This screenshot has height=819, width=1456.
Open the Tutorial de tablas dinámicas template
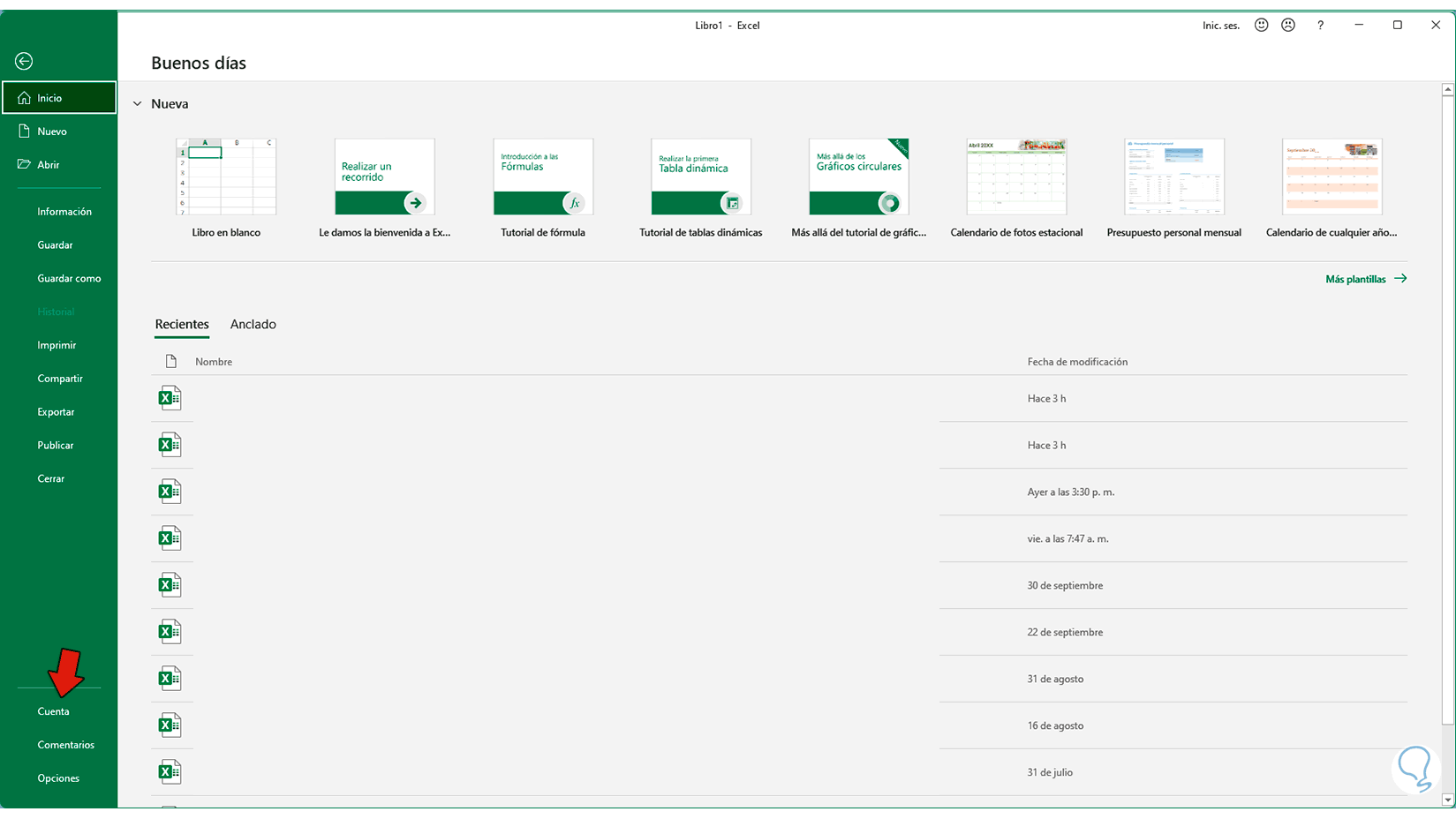pyautogui.click(x=701, y=187)
